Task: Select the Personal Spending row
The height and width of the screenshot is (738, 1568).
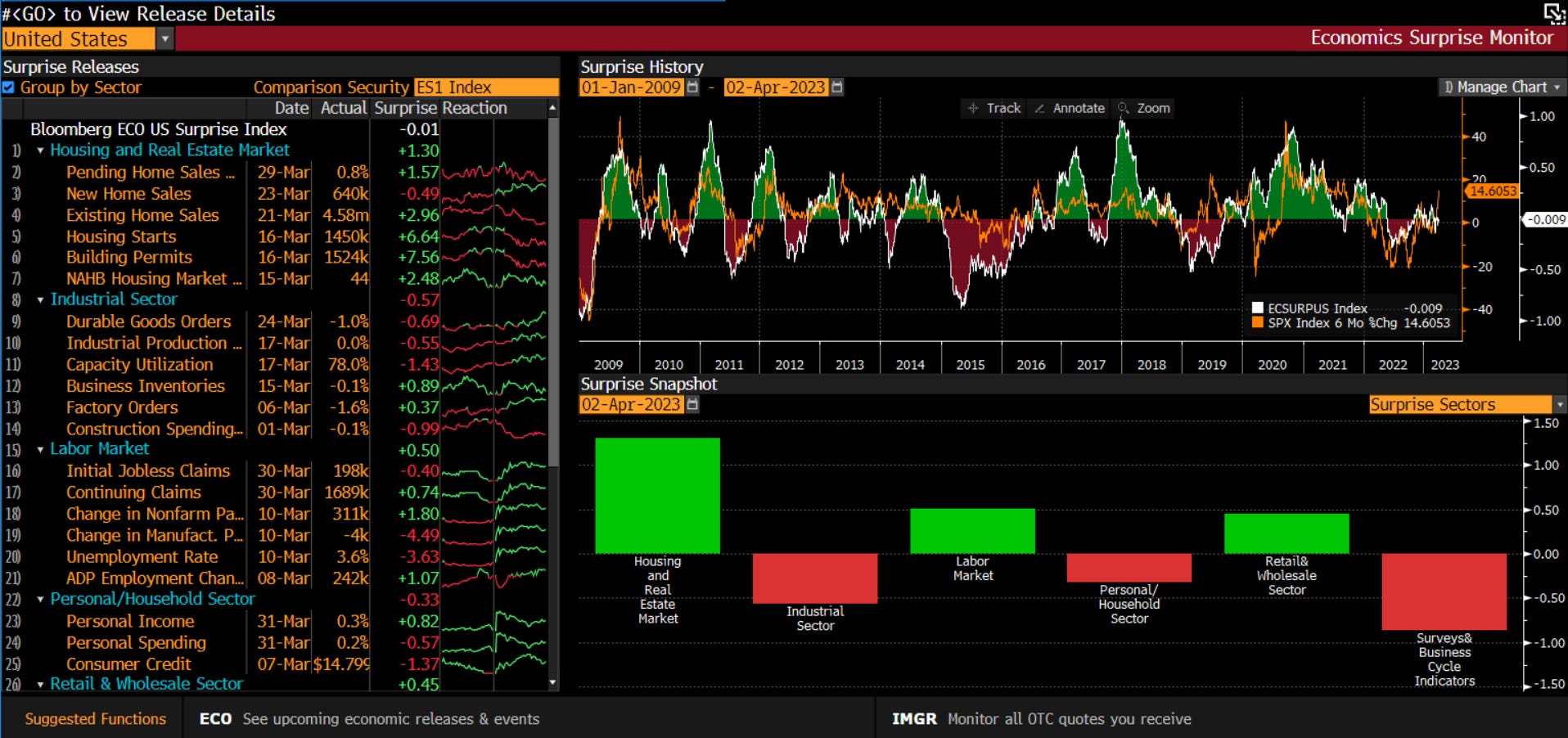Action: (x=274, y=643)
